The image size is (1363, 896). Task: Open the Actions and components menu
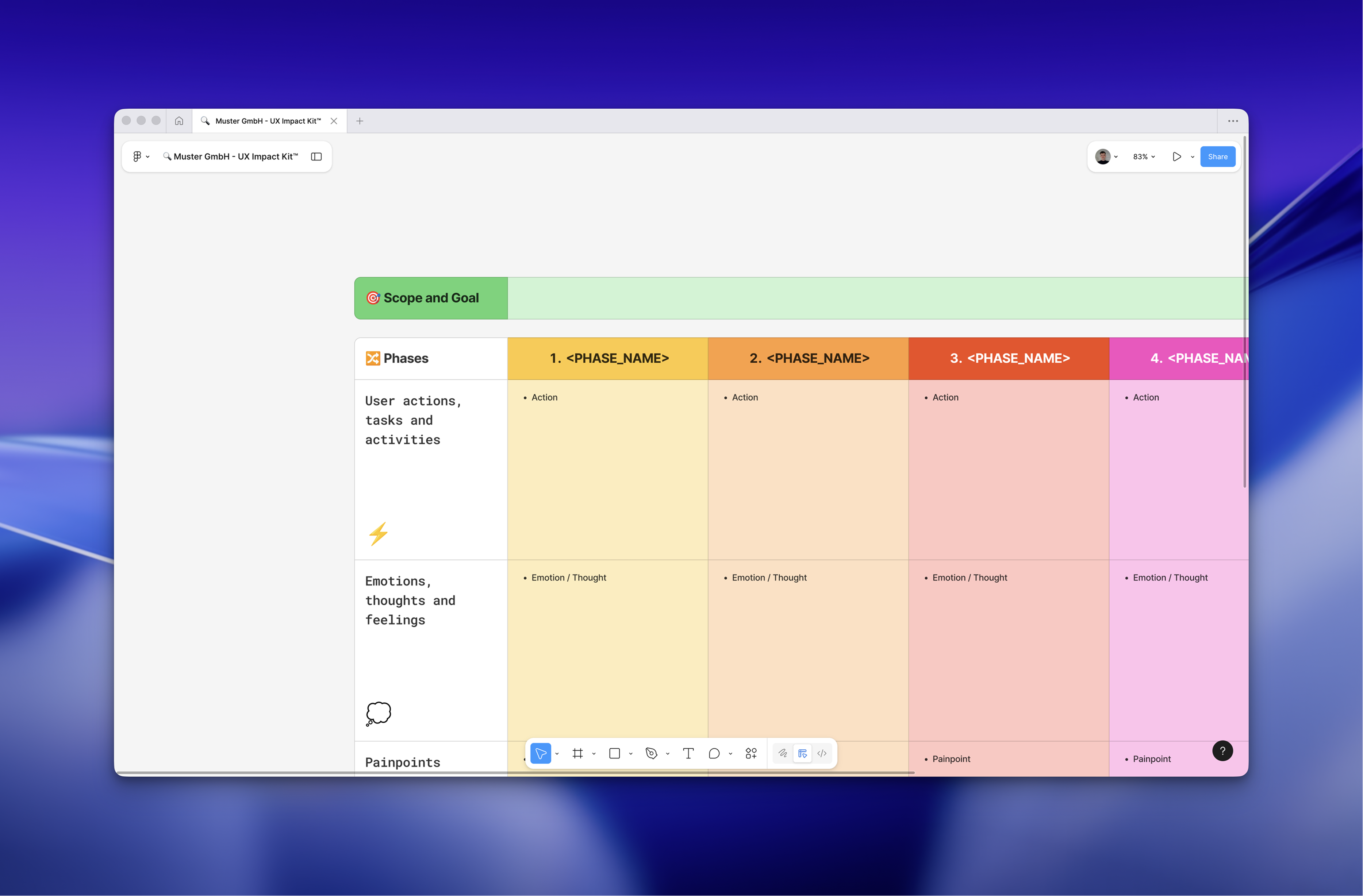tap(751, 753)
